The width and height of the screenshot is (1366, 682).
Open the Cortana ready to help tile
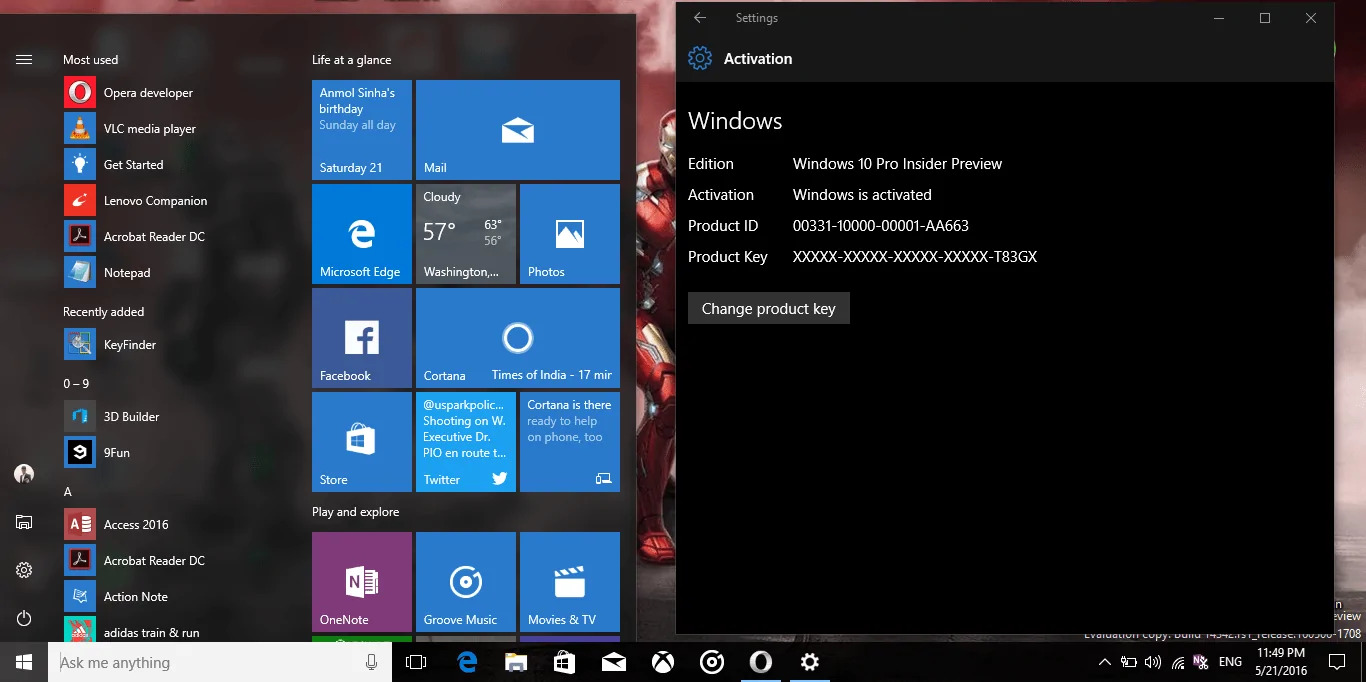570,442
